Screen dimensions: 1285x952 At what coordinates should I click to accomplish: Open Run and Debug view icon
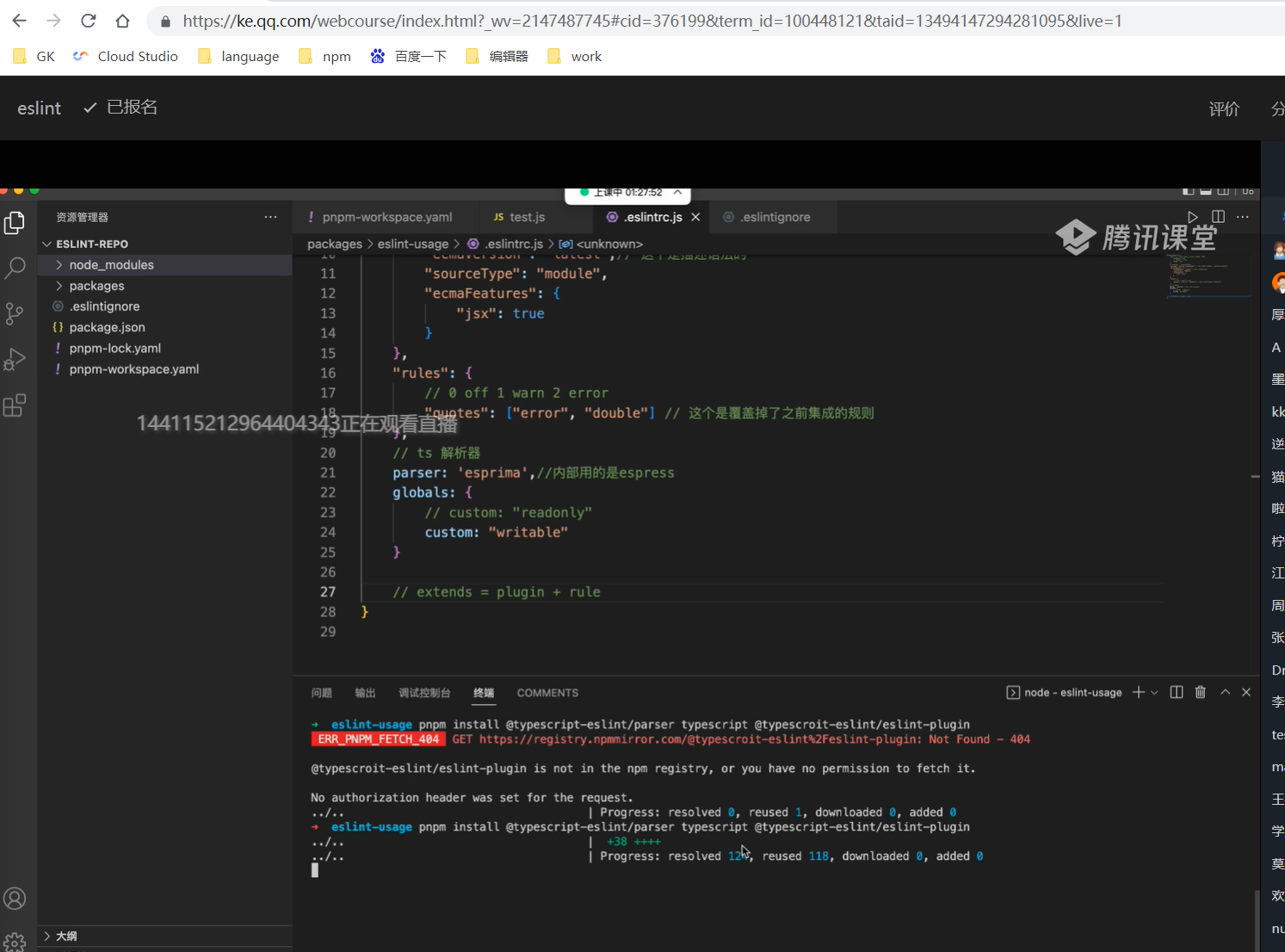click(x=15, y=359)
